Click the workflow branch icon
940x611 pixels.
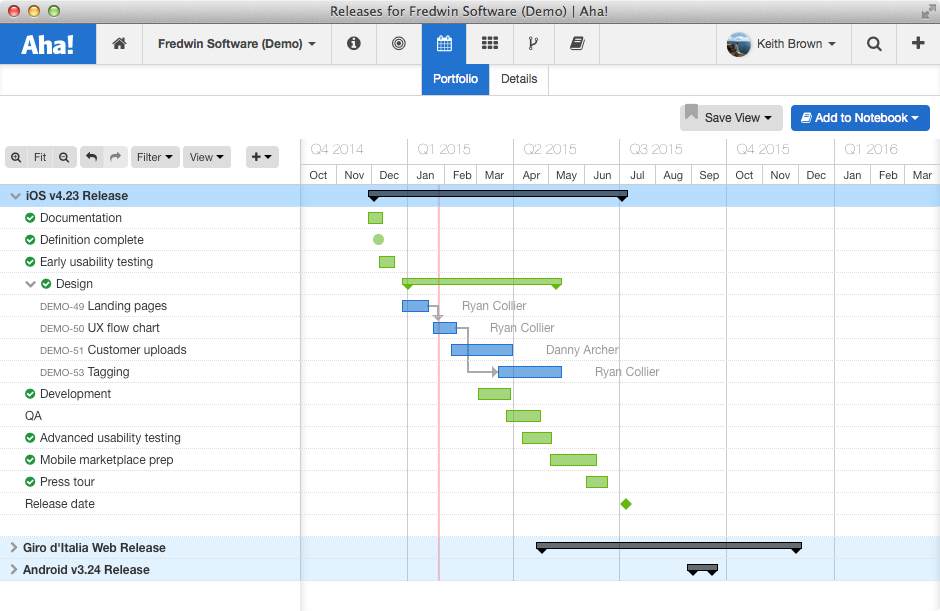click(x=533, y=44)
